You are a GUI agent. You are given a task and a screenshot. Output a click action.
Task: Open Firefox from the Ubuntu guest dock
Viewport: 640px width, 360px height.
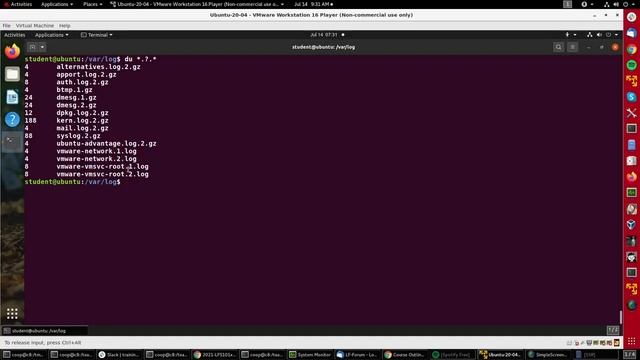[x=12, y=51]
